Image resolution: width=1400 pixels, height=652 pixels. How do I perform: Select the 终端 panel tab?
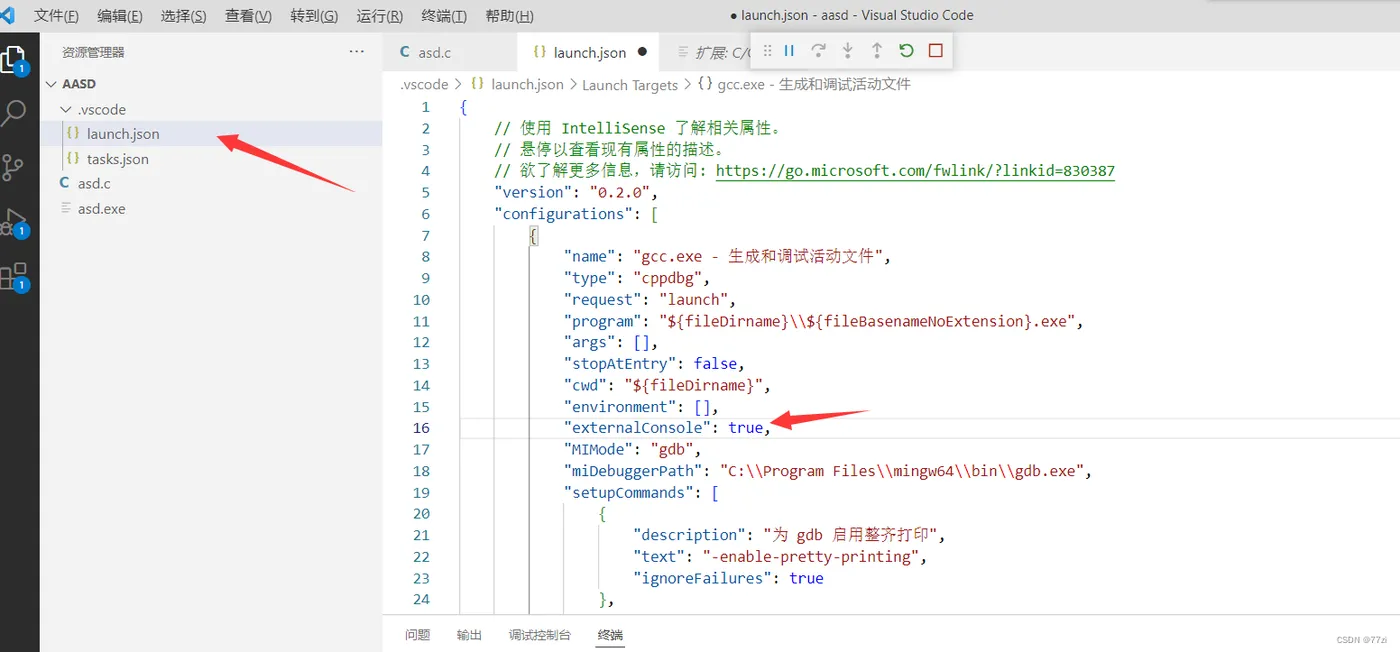(x=610, y=635)
